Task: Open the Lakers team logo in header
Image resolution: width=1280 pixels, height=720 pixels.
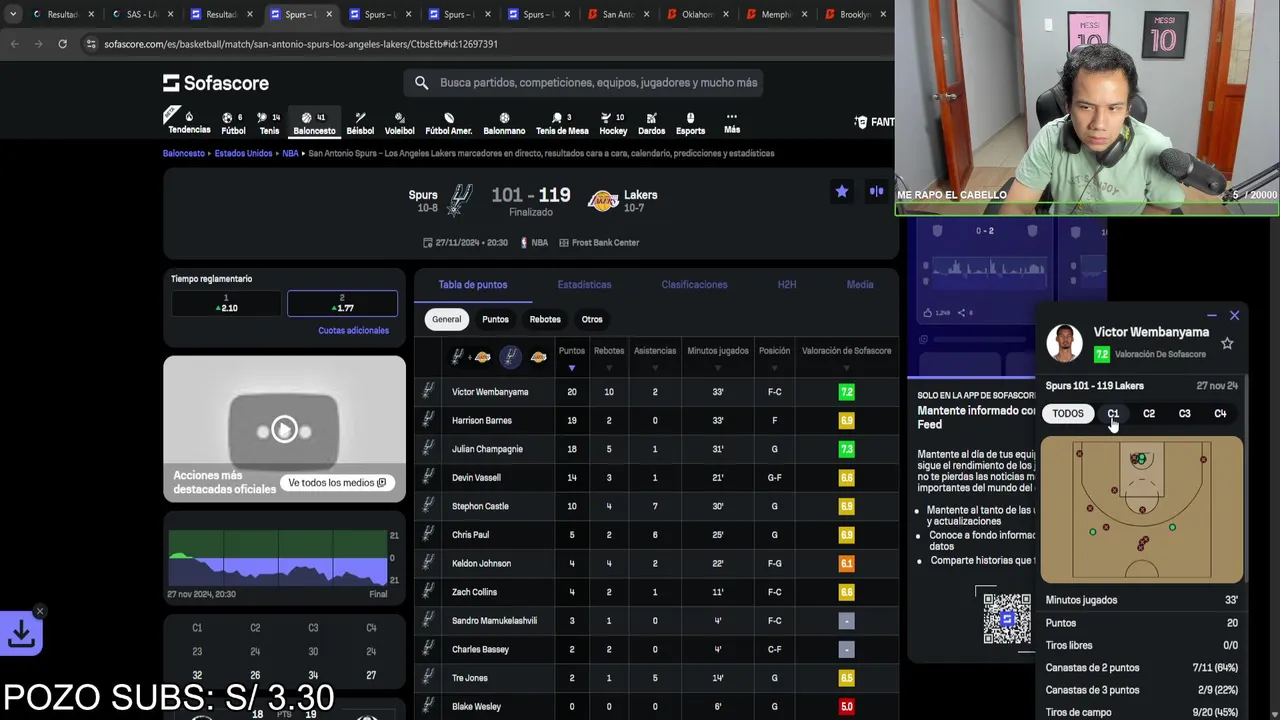Action: pyautogui.click(x=603, y=201)
